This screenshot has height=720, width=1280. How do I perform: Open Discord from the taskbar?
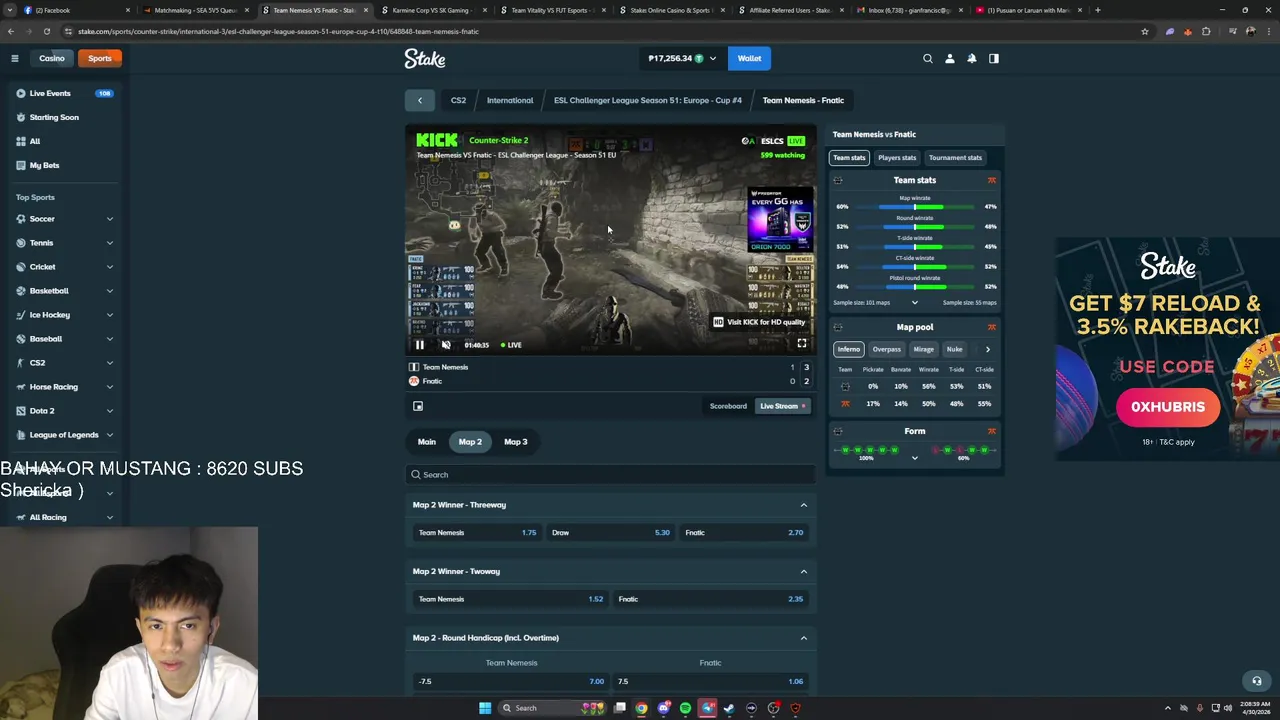click(663, 708)
